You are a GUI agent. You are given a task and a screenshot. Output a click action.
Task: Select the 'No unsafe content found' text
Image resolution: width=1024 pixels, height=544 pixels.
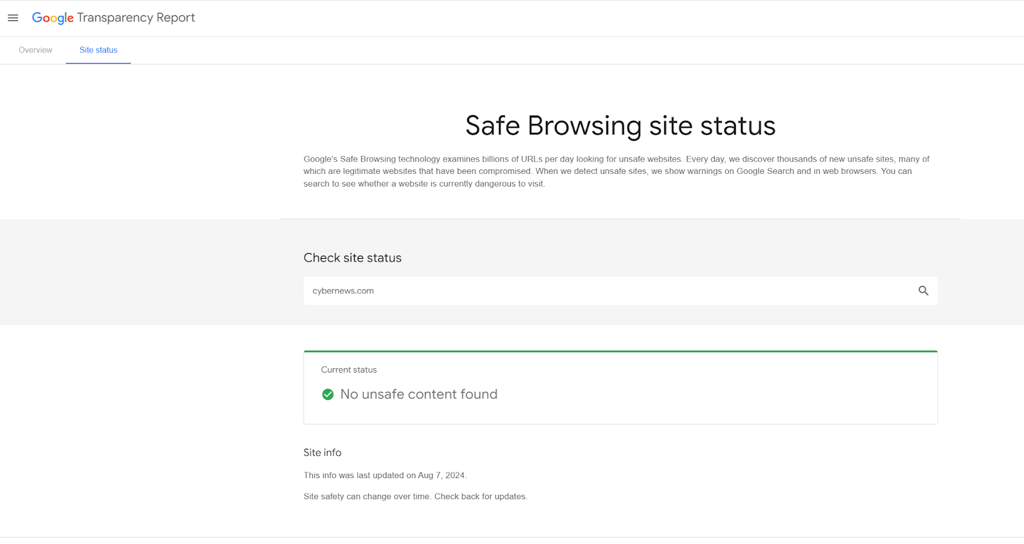coord(419,394)
